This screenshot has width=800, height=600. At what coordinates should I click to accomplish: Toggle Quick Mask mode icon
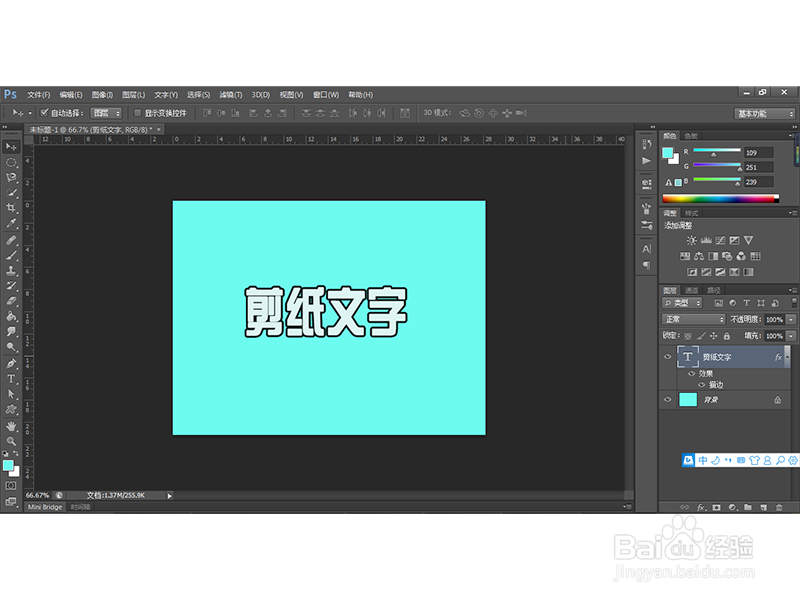(11, 486)
